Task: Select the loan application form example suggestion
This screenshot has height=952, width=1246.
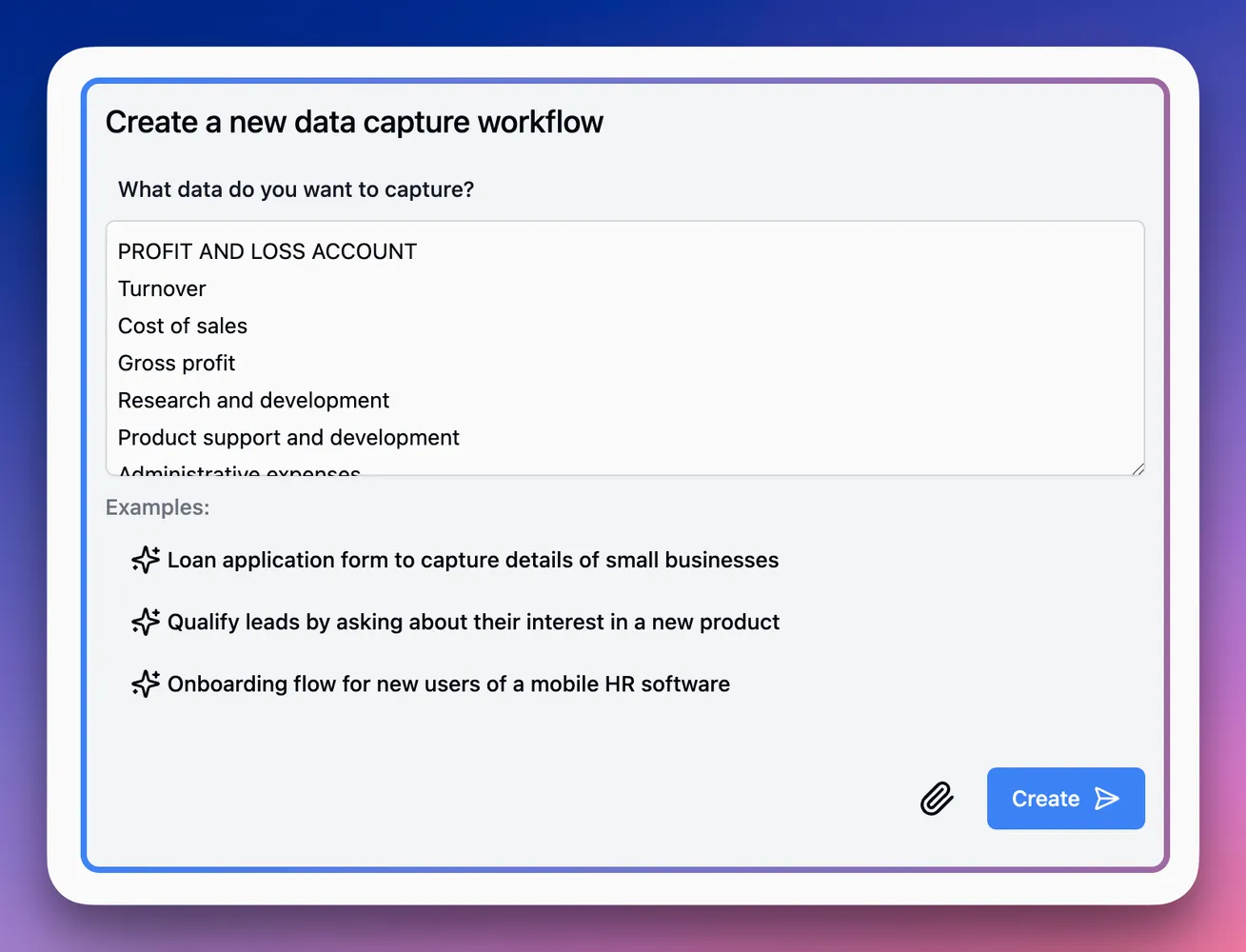Action: tap(473, 560)
